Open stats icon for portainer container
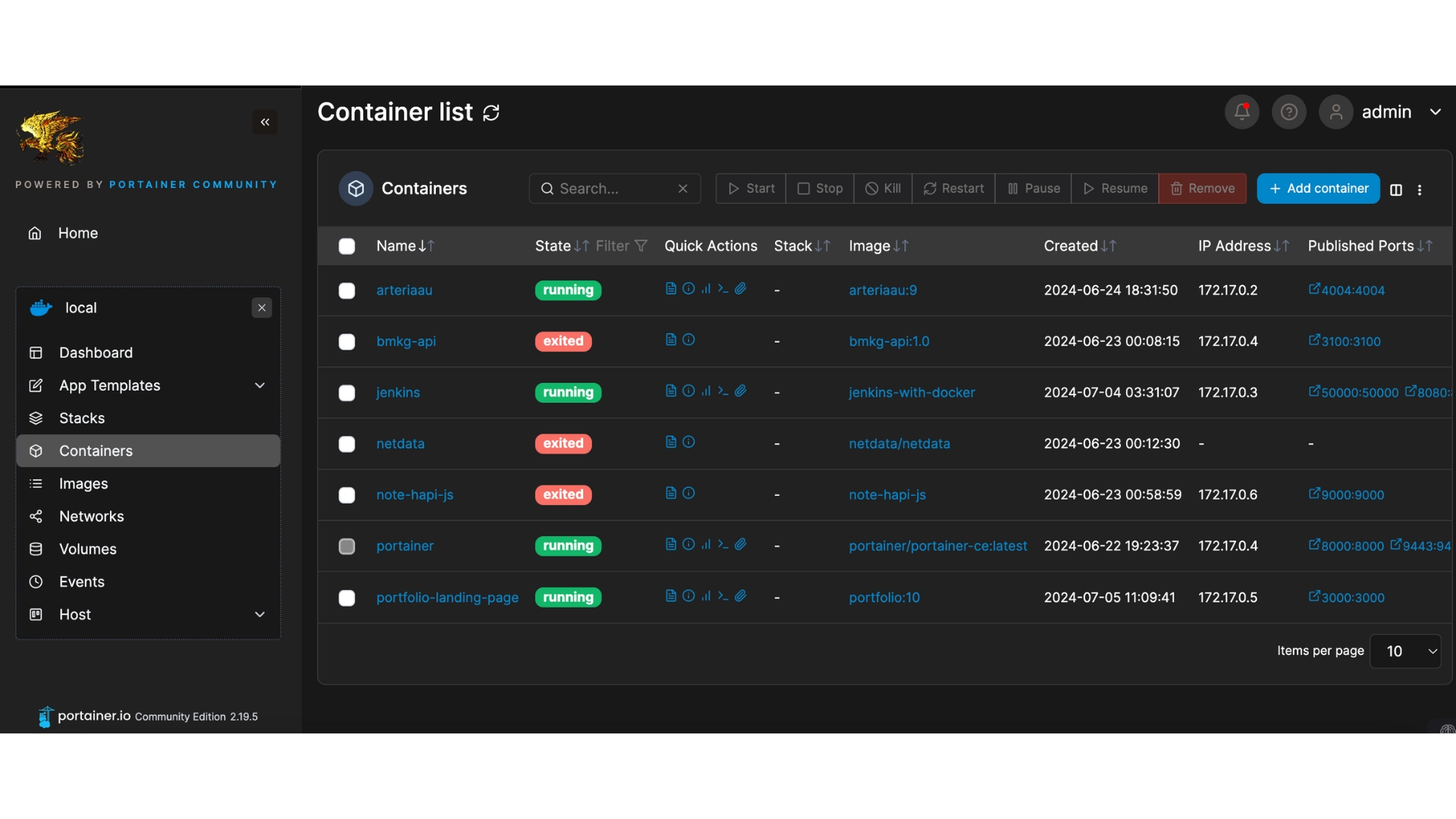Viewport: 1456px width, 819px height. pos(706,544)
